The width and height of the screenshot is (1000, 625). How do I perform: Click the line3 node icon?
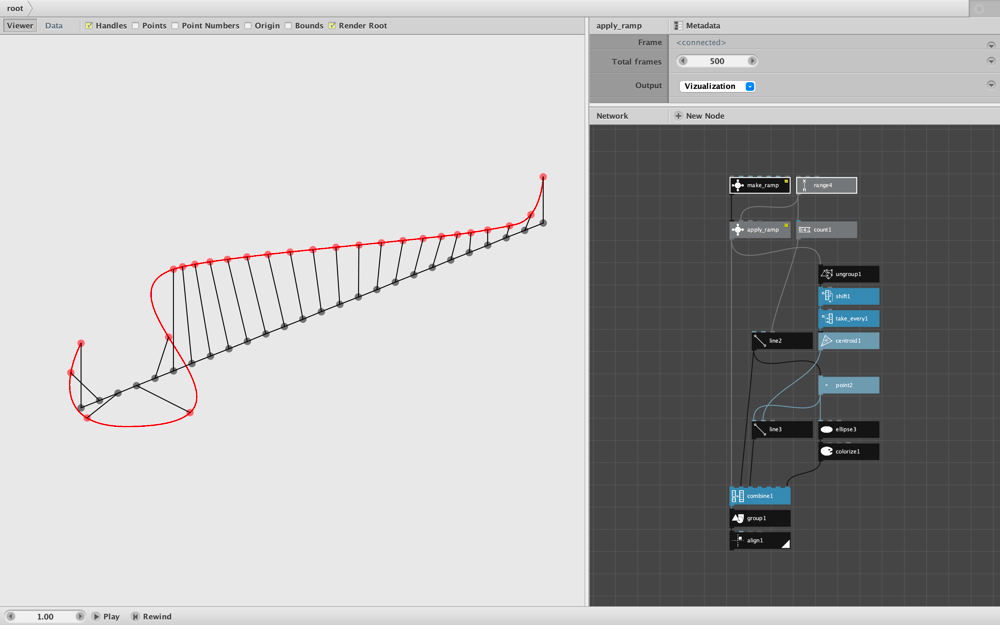[760, 430]
